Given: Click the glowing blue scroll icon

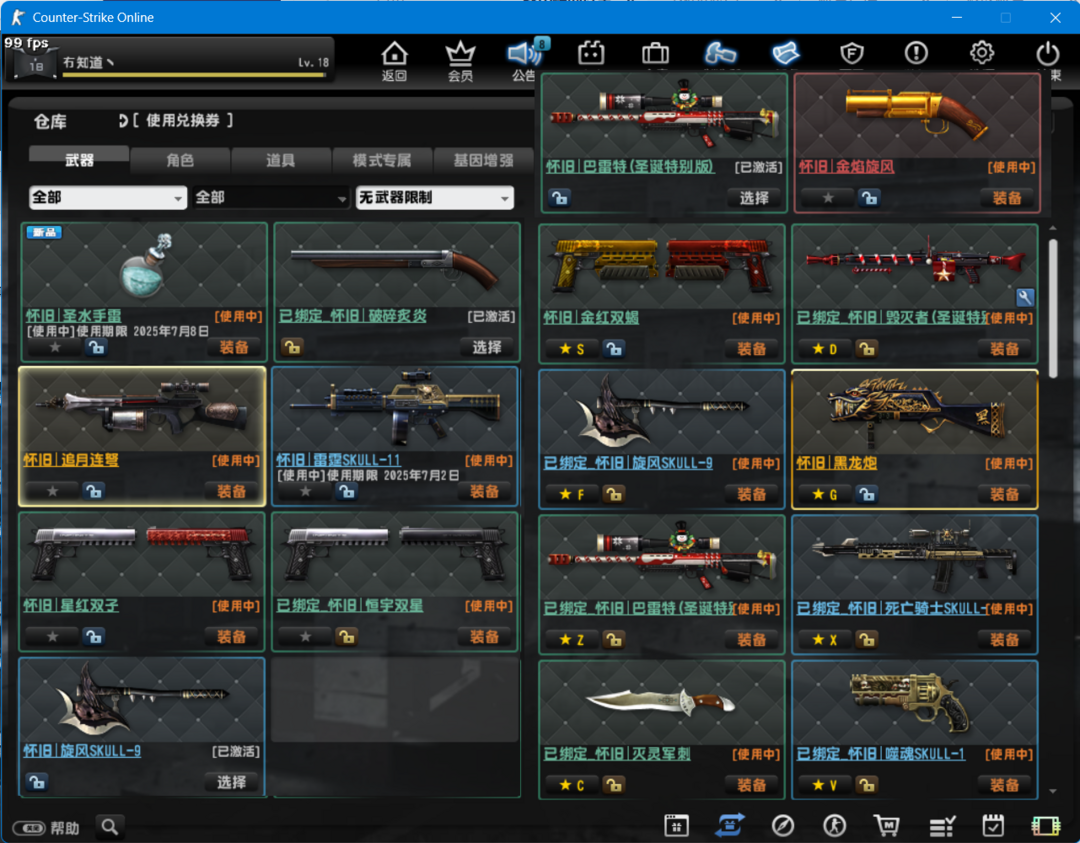Looking at the screenshot, I should coord(786,53).
